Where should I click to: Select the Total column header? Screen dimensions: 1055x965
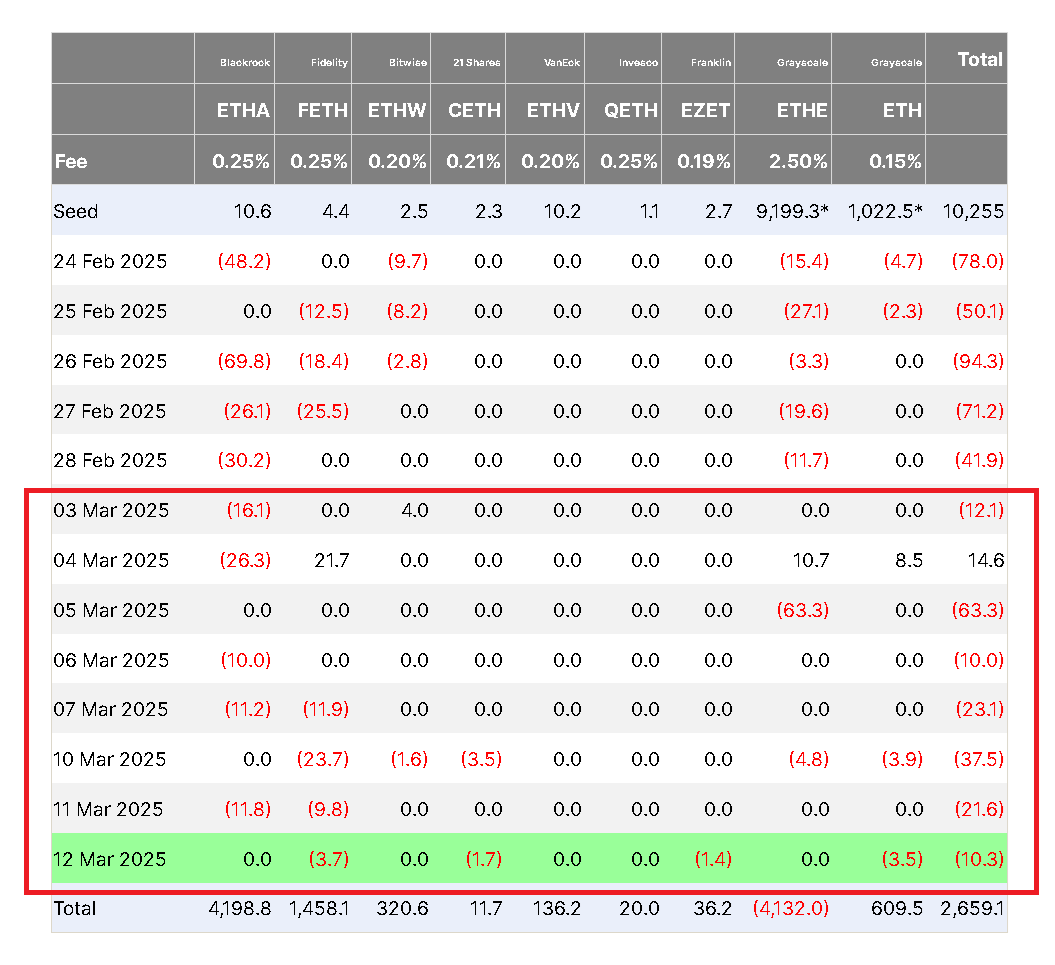pos(980,59)
